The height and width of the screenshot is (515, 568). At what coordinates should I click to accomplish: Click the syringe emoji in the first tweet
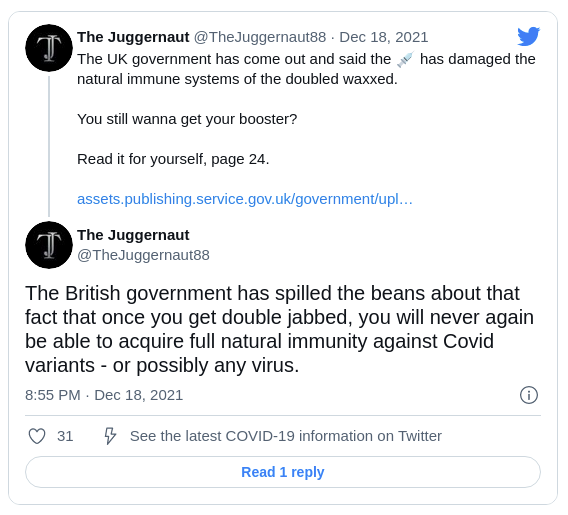[x=405, y=59]
